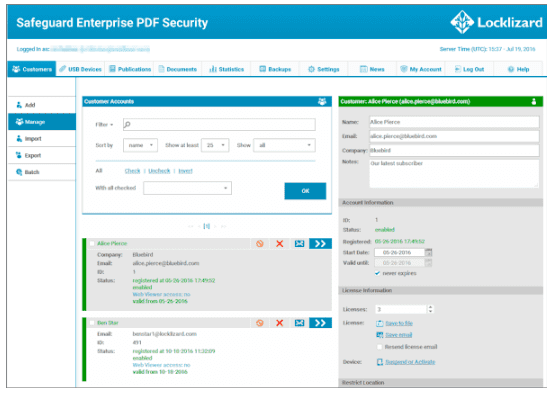Click page 1 in the pagination

click(x=207, y=226)
